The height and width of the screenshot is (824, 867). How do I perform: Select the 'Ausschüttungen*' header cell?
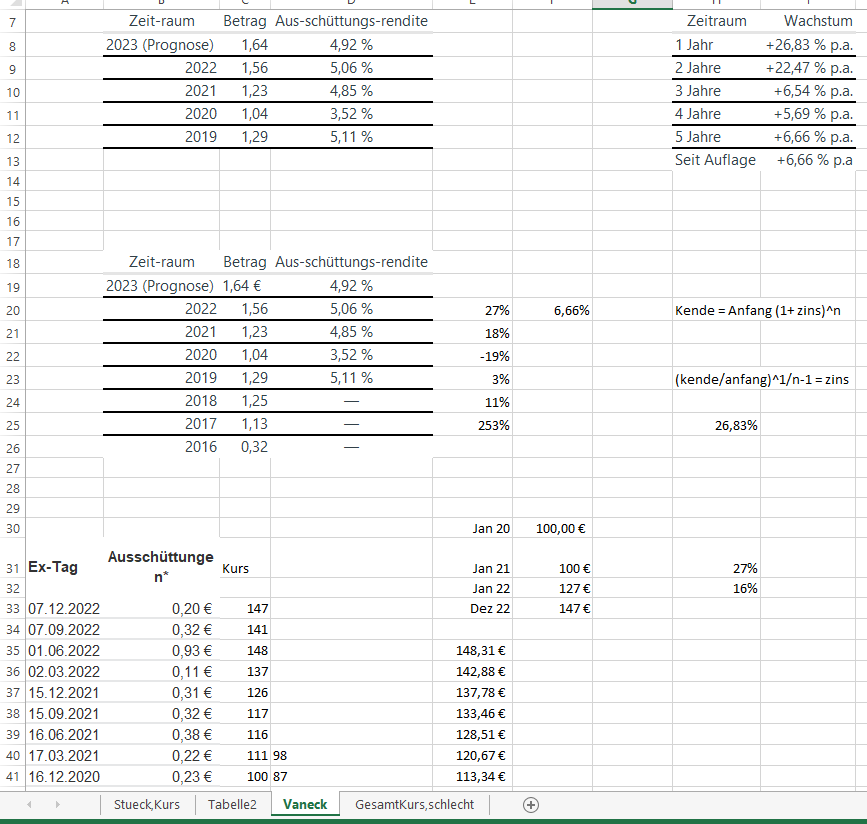coord(161,566)
